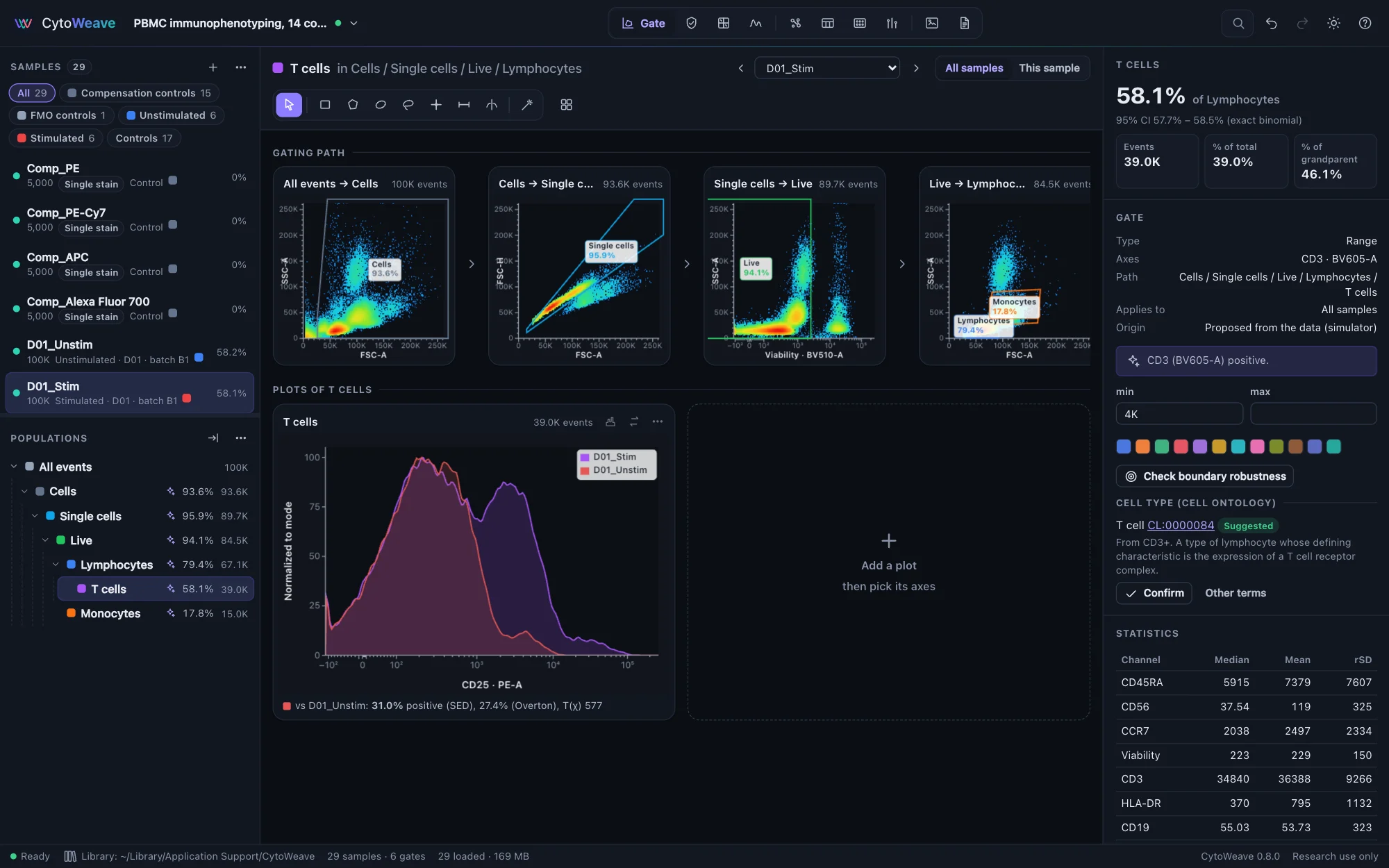Click the Other terms button

(1236, 593)
